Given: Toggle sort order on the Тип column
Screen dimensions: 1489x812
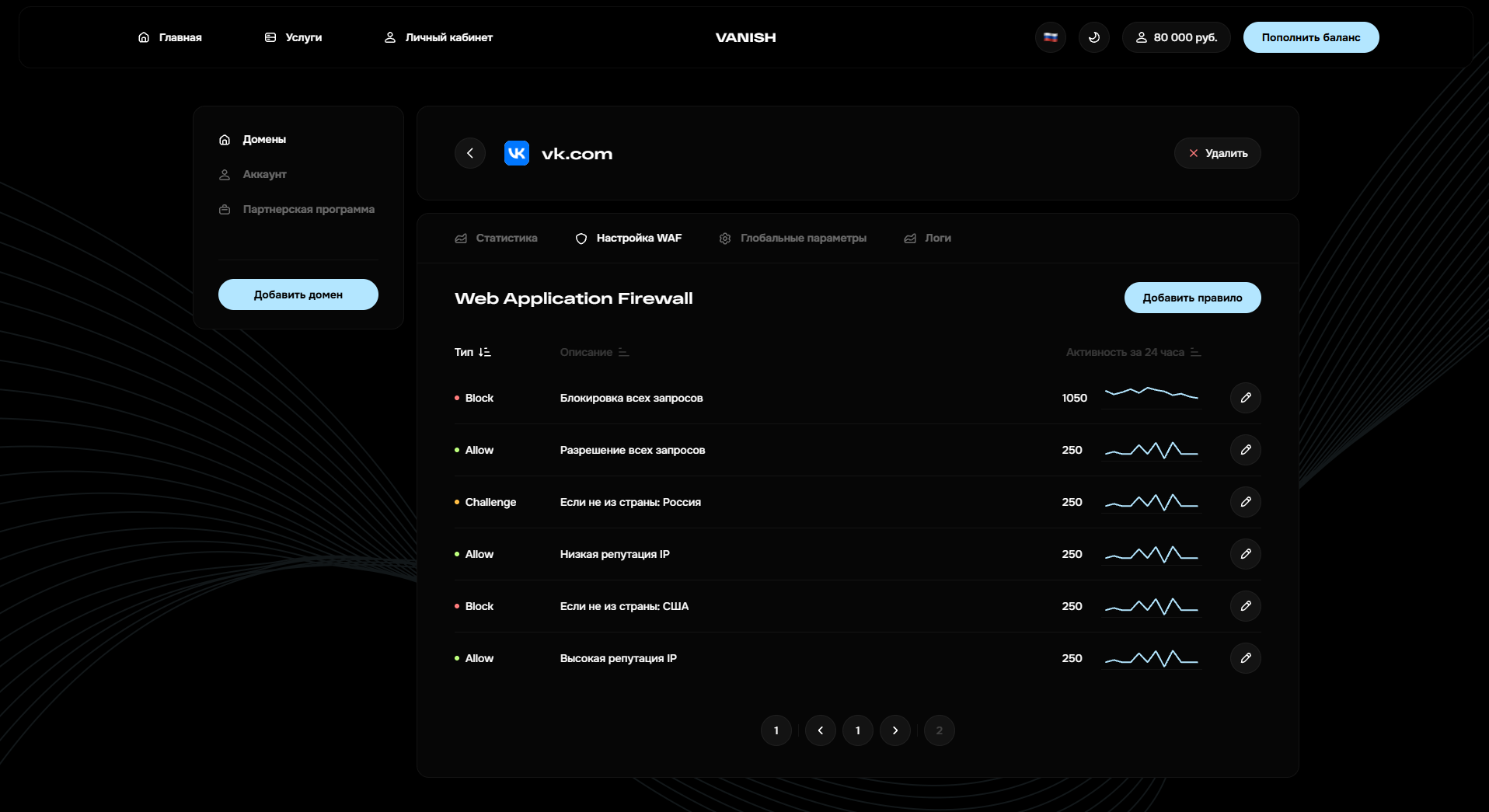Looking at the screenshot, I should 483,352.
